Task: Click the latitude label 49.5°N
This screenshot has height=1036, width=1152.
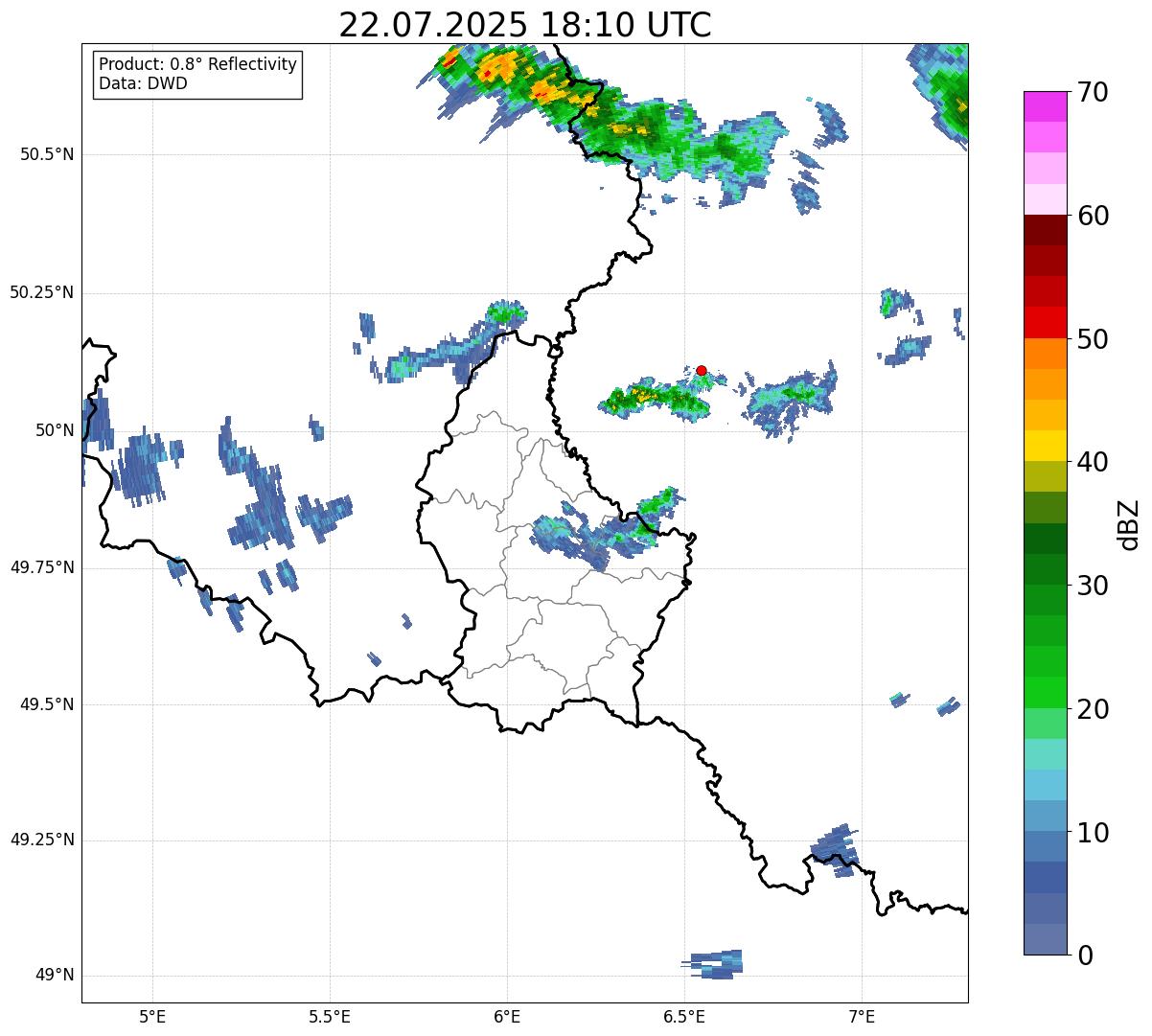Action: 48,704
